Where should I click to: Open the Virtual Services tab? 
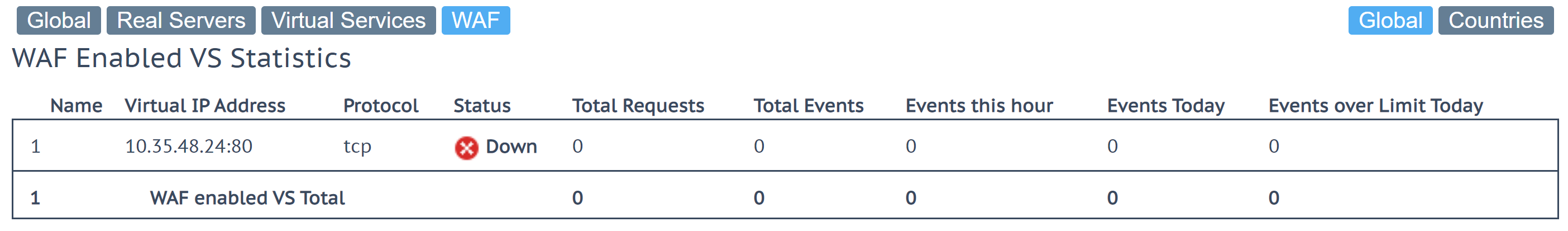click(x=348, y=20)
